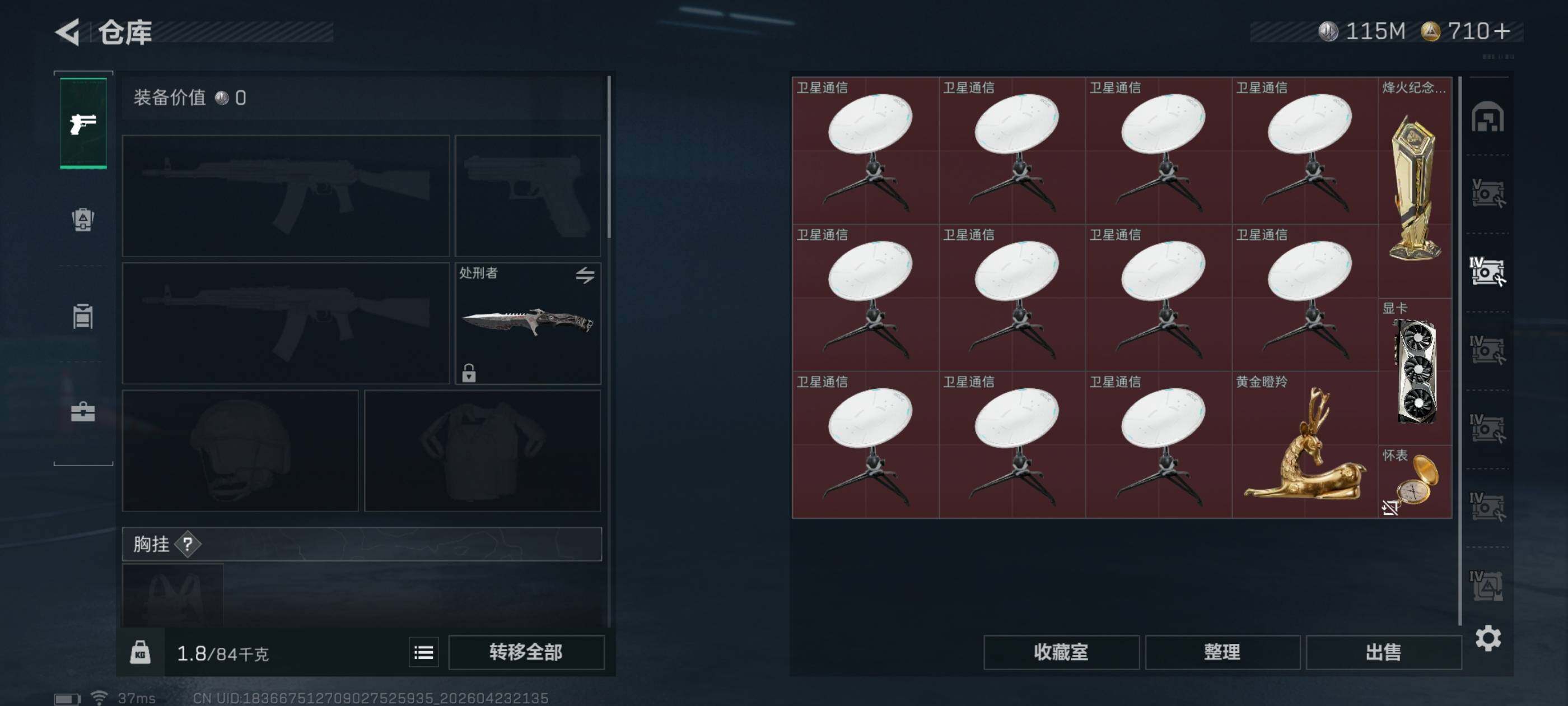The height and width of the screenshot is (706, 1568).
Task: Select the weapons pistol tab in left sidebar
Action: [x=83, y=123]
